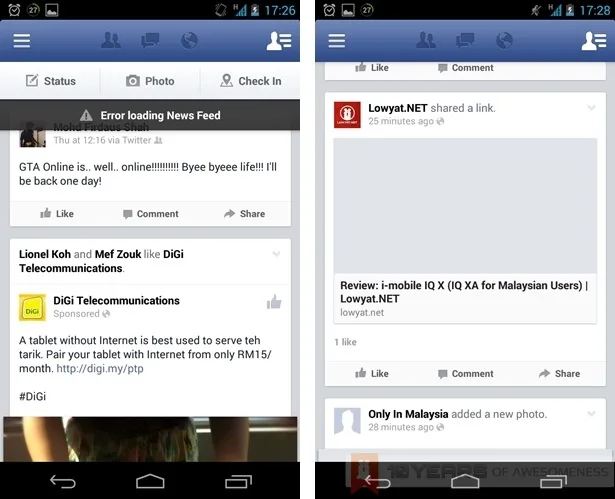Open the DiGi sponsored ad image
Screen dimensions: 615x499
[x=150, y=439]
